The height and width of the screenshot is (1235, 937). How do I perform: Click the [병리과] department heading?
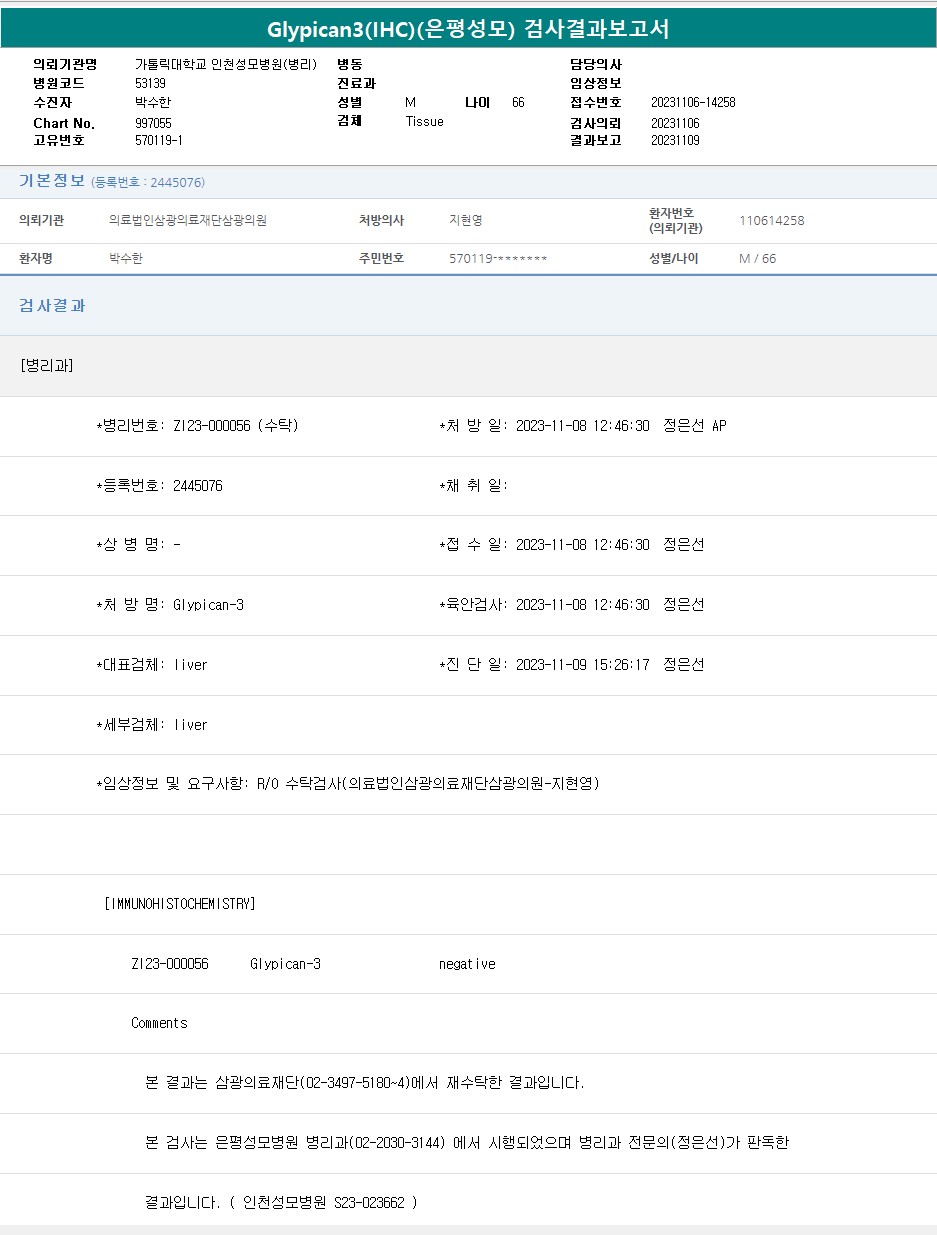point(47,365)
